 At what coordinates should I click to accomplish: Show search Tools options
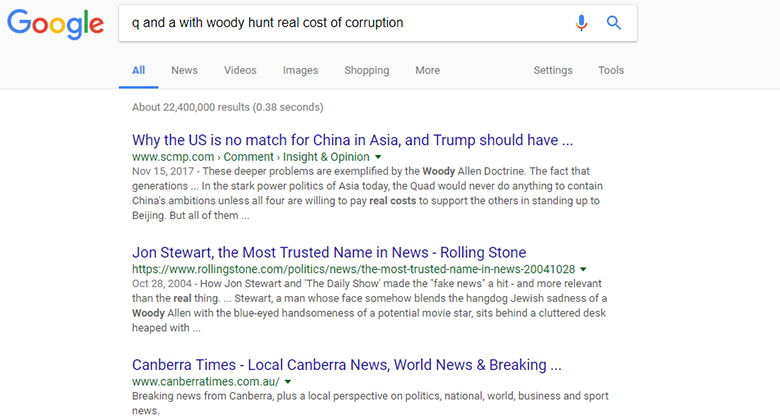(x=611, y=71)
